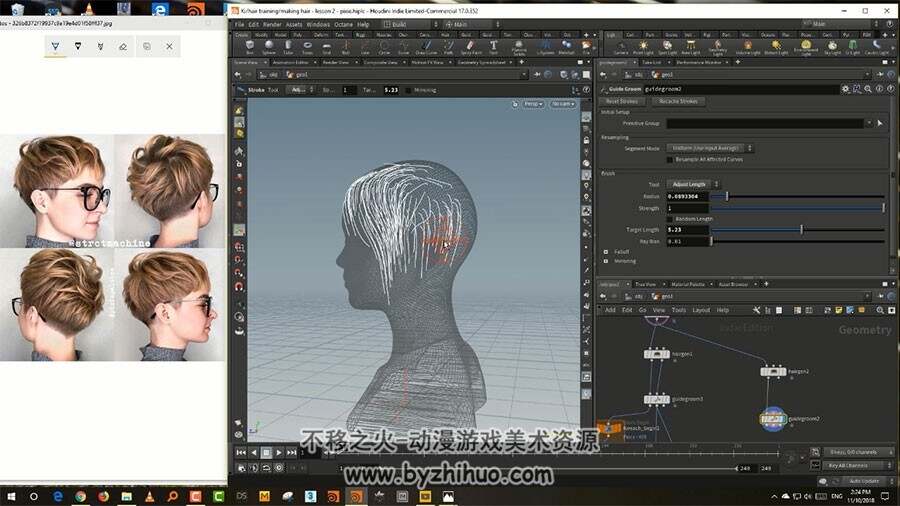Viewport: 900px width, 506px height.
Task: Click network editor search magnifier icon
Action: click(880, 310)
